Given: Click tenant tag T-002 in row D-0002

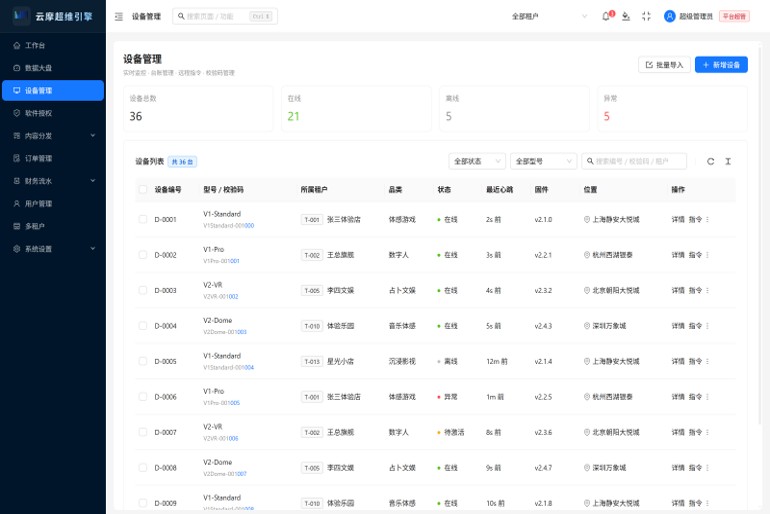Looking at the screenshot, I should (312, 255).
